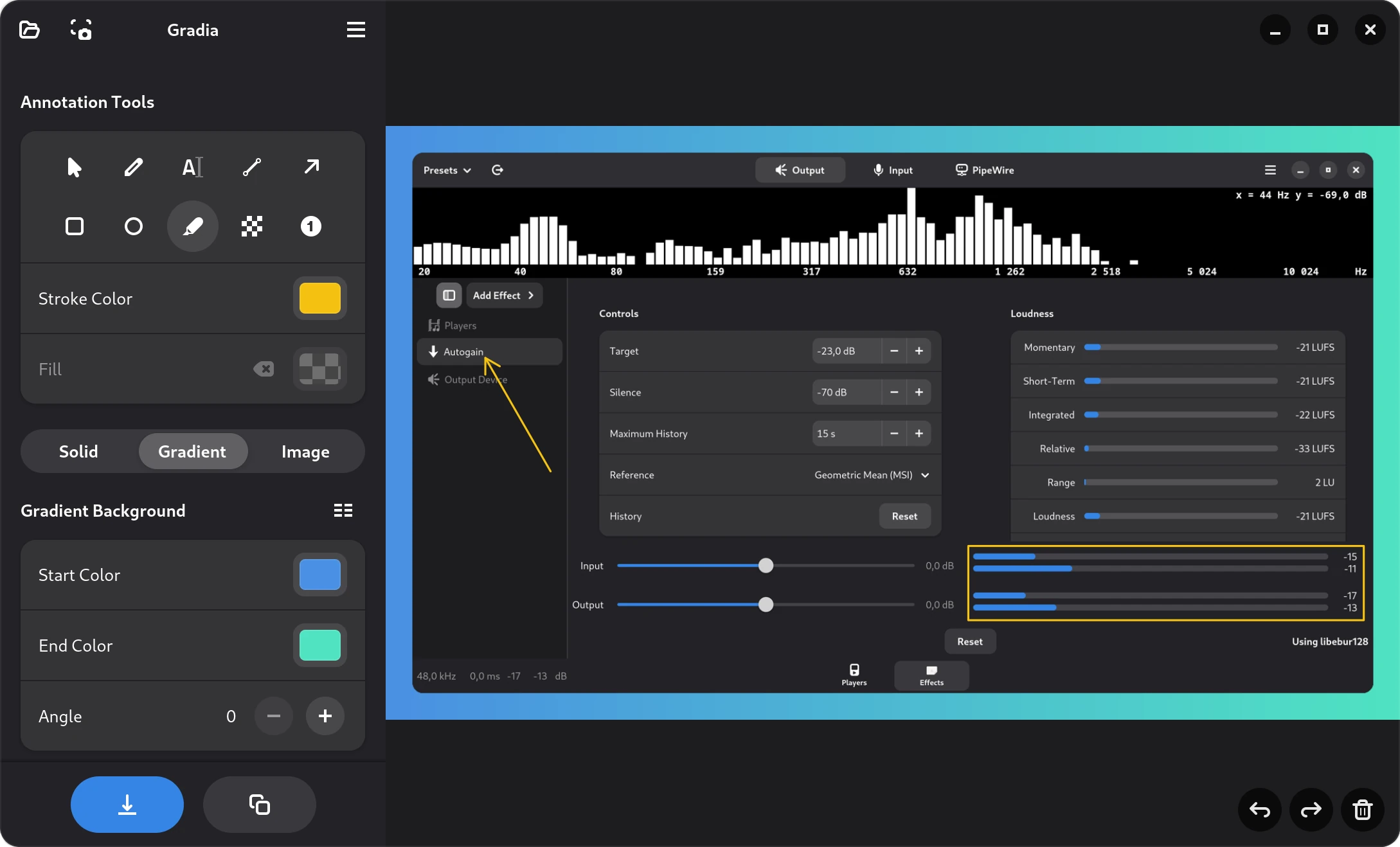The image size is (1400, 847).
Task: Click the Silence -70 dB input field
Action: coord(847,392)
